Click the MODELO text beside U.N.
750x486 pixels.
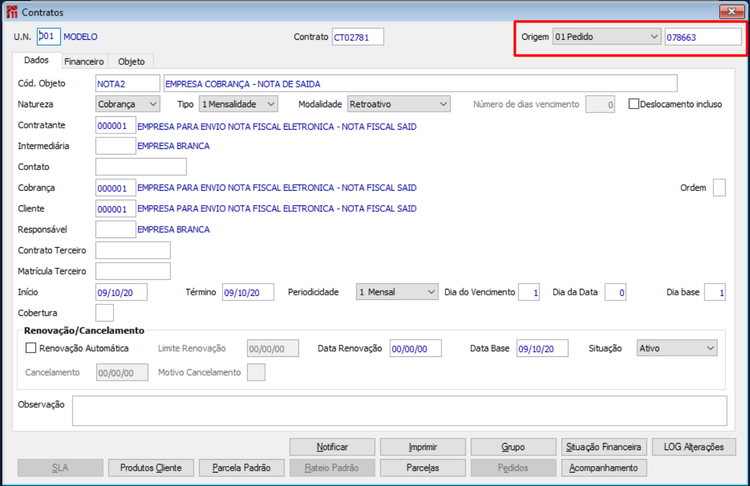[80, 37]
